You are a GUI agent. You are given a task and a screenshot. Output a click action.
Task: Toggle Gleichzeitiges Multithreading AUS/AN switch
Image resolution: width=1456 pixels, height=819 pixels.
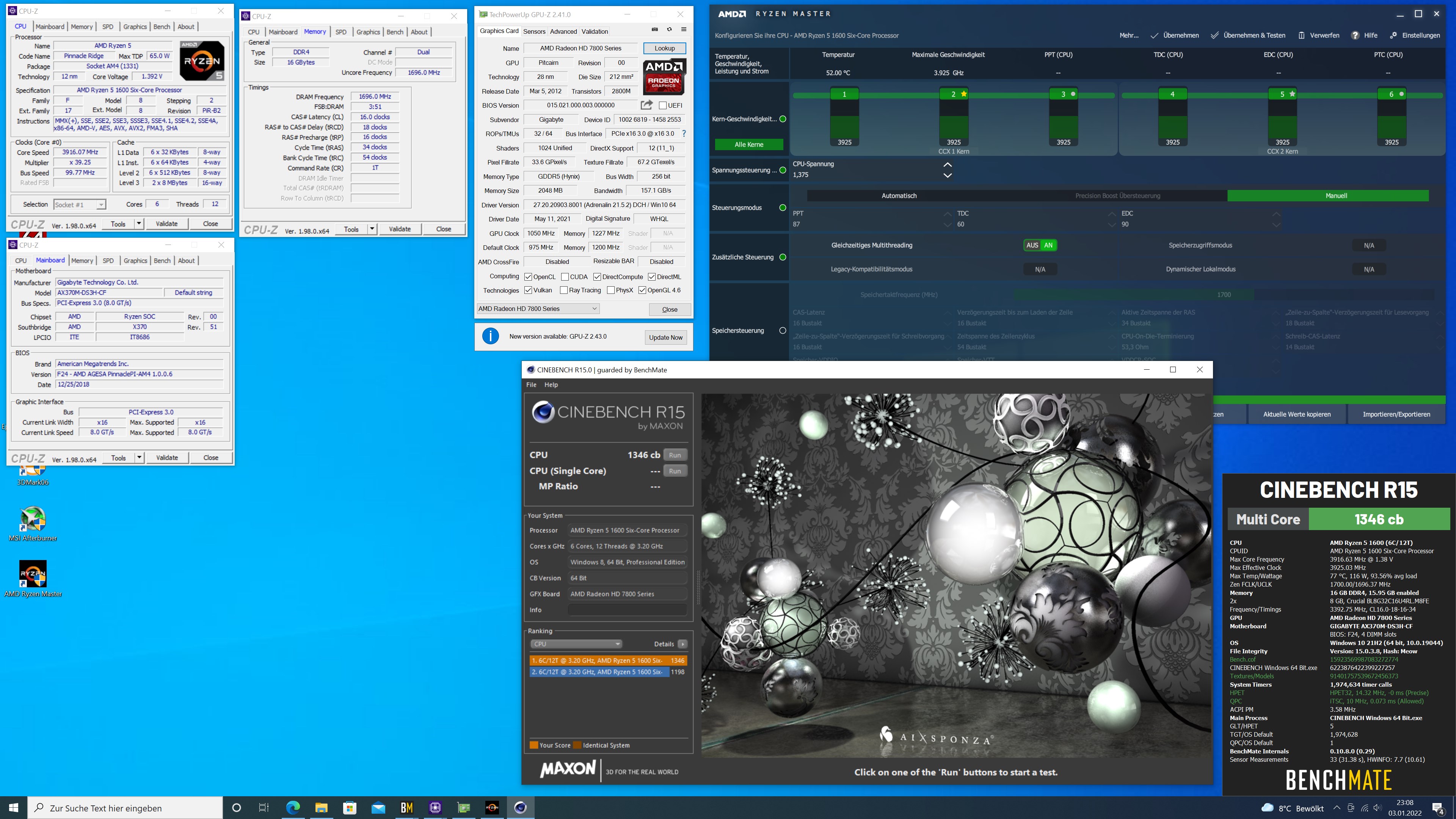[x=1040, y=245]
